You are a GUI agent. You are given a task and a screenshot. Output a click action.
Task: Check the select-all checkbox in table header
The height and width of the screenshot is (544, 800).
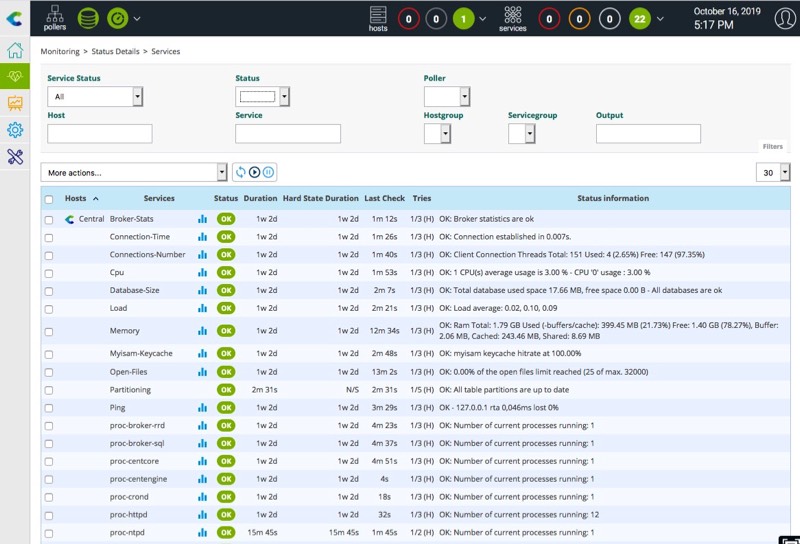[49, 199]
